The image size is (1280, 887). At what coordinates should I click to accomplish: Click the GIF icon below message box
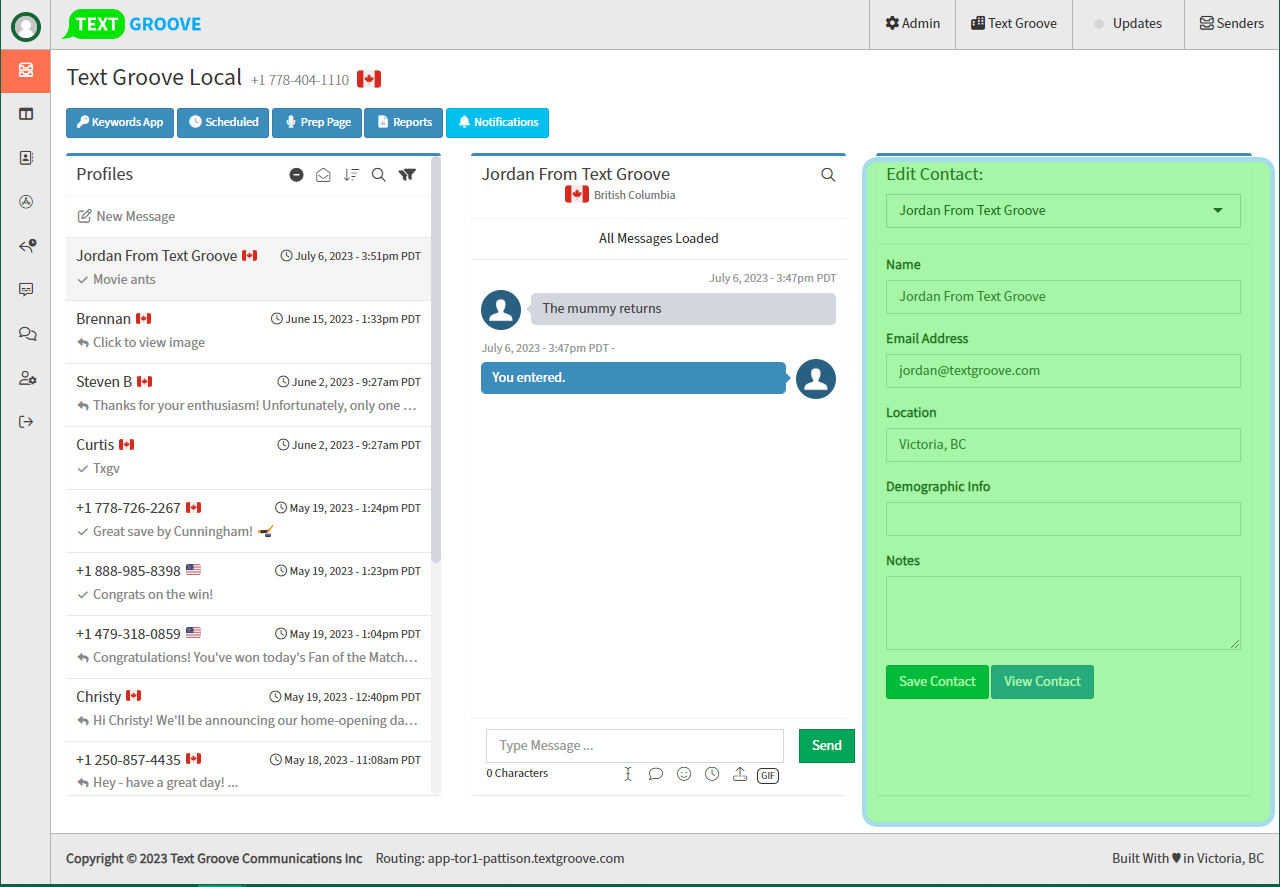click(x=768, y=775)
